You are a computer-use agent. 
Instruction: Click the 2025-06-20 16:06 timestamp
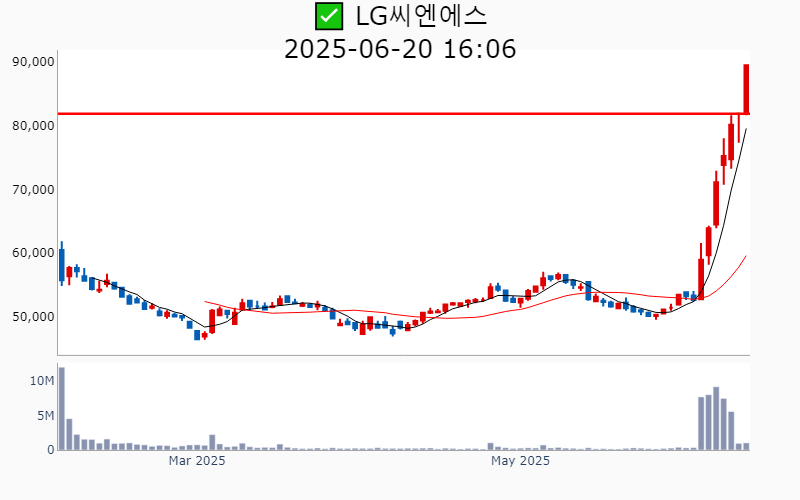[400, 49]
